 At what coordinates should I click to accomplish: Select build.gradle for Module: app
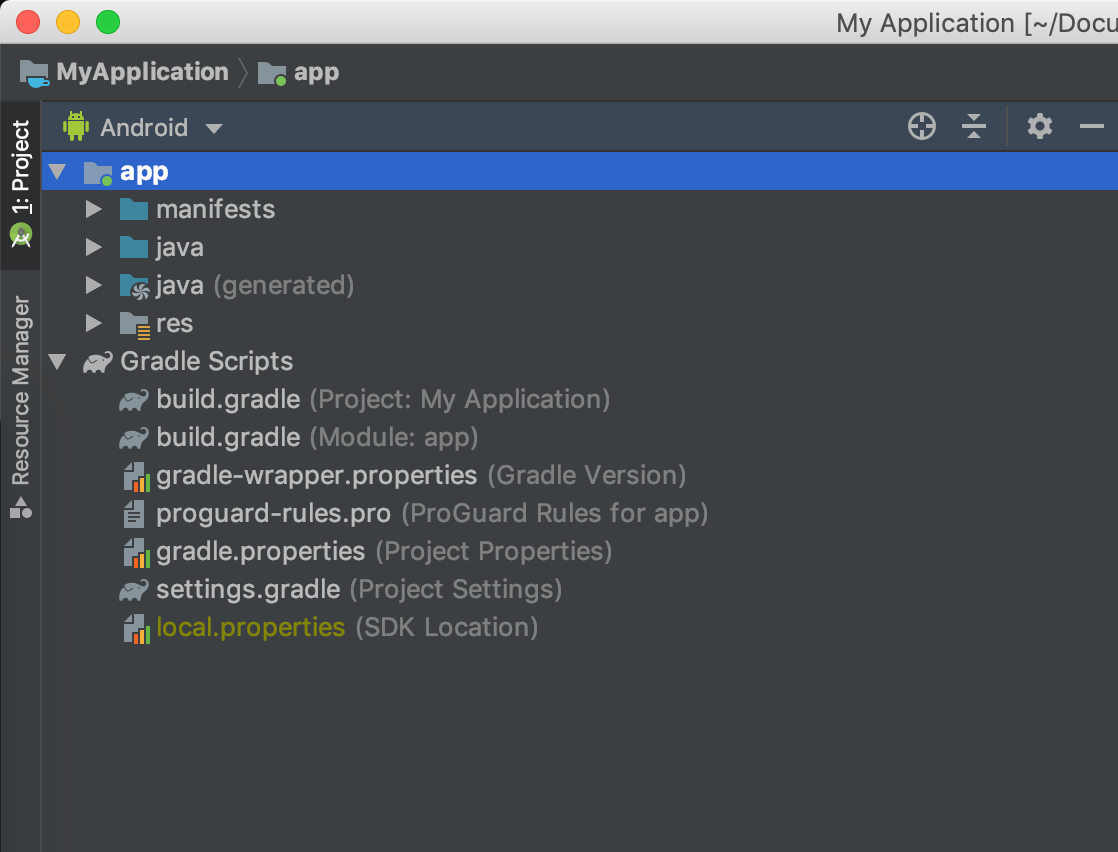coord(228,438)
